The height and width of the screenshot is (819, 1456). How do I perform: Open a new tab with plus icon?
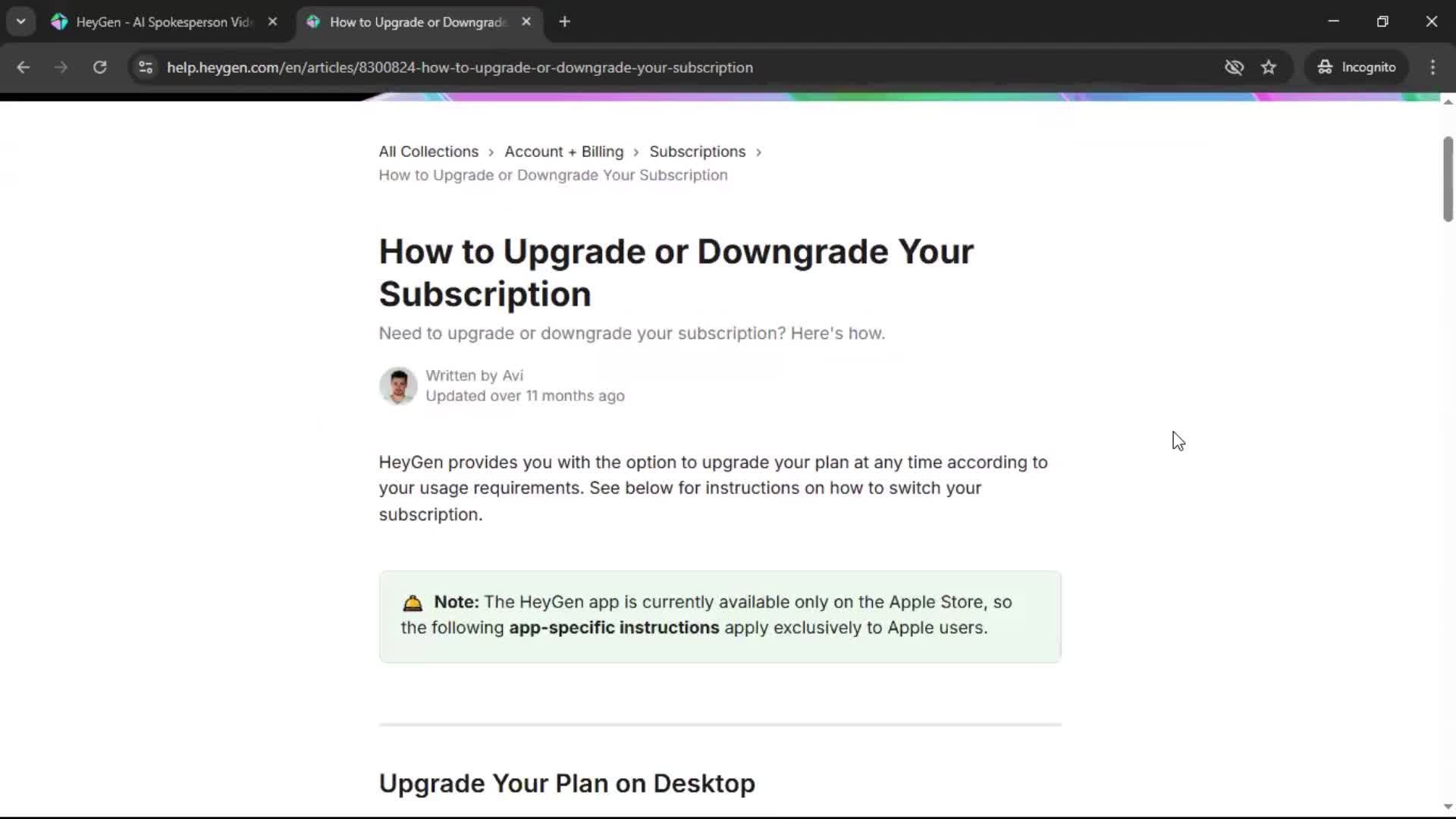(564, 22)
